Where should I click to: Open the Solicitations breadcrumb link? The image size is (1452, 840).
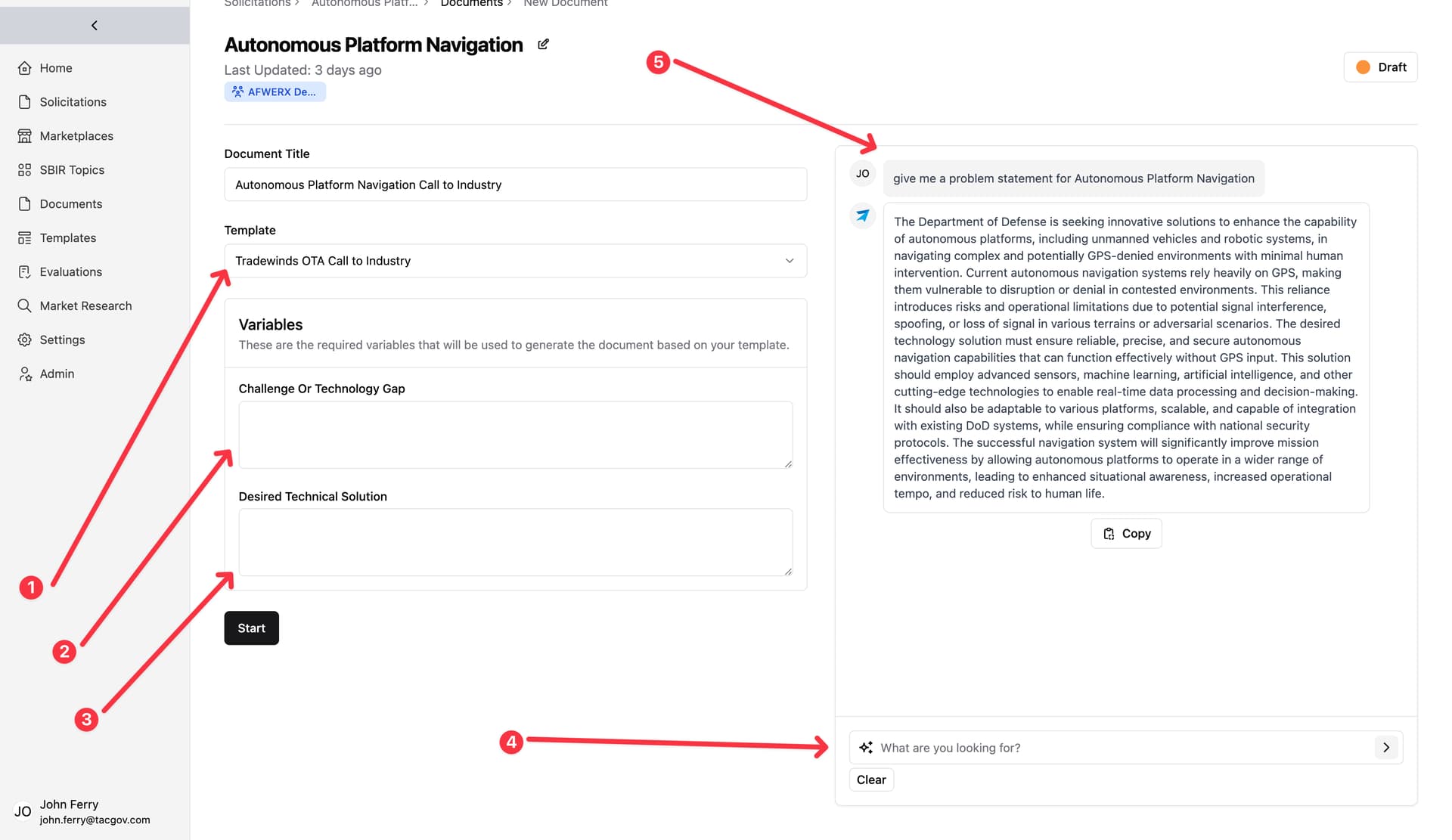(x=257, y=4)
